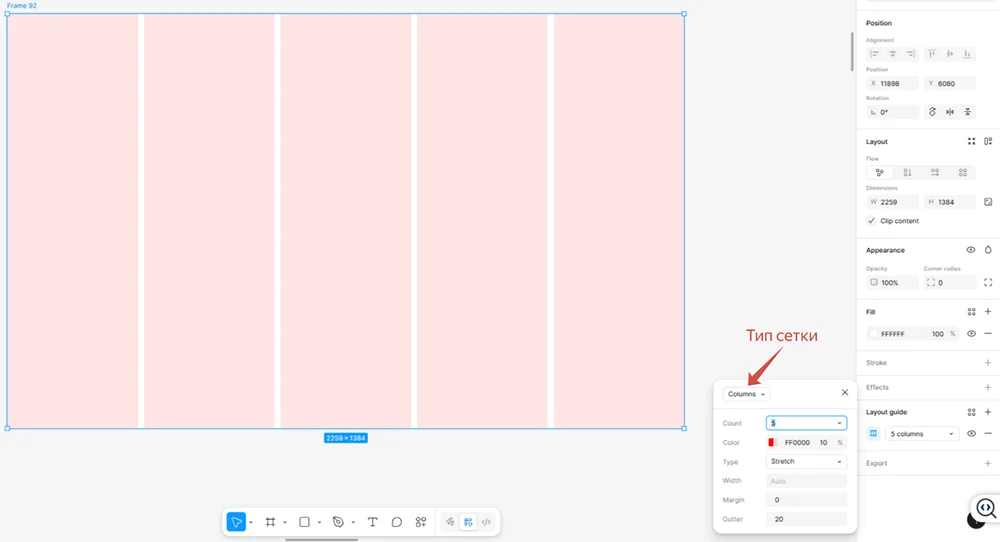The height and width of the screenshot is (542, 1000).
Task: Click the Opacity 100% field
Action: [x=893, y=282]
